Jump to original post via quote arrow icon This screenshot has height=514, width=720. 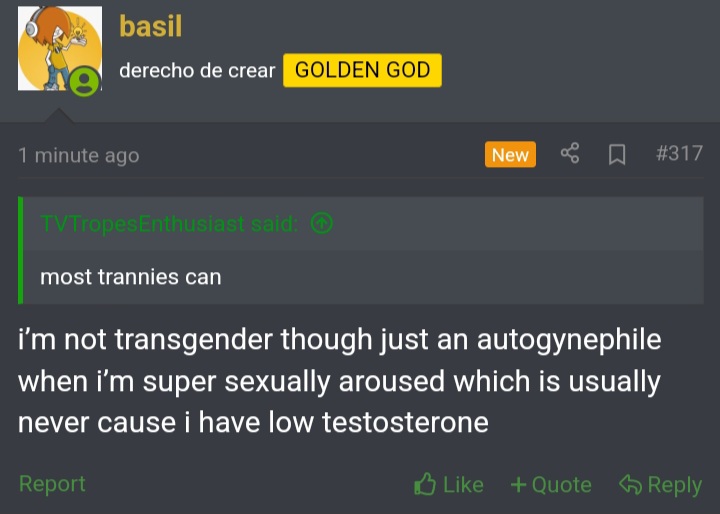point(321,224)
